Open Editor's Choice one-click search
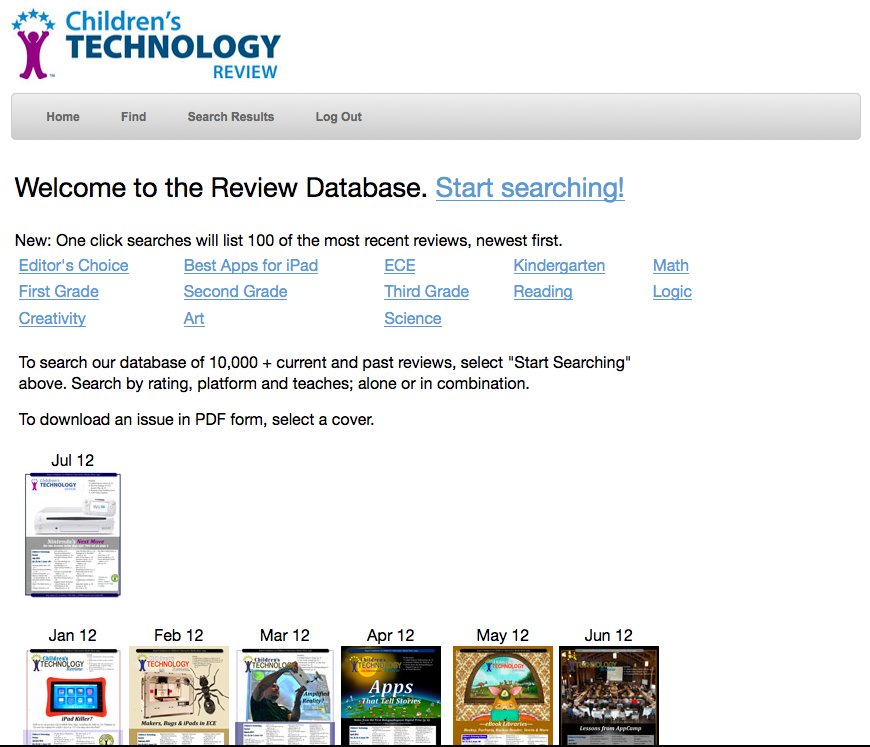This screenshot has width=870, height=747. pos(74,265)
